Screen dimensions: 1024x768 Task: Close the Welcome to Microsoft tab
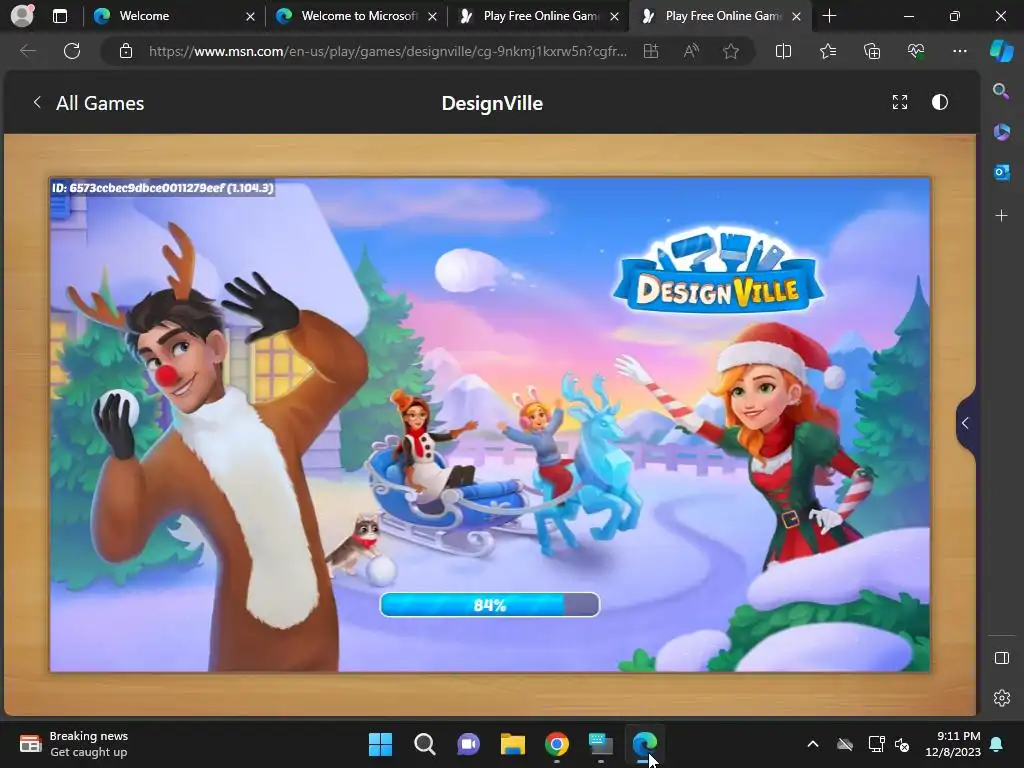(x=432, y=16)
